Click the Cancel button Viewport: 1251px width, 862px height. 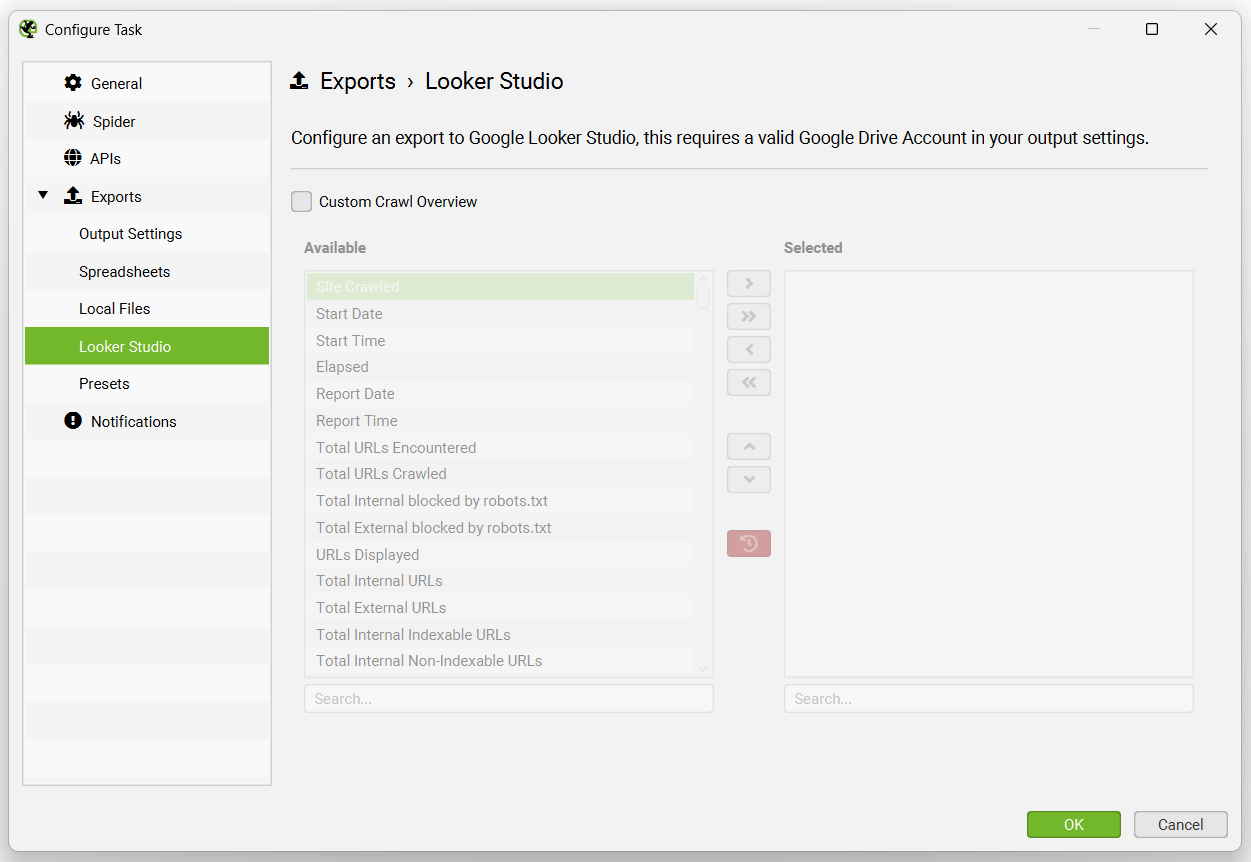click(x=1180, y=824)
